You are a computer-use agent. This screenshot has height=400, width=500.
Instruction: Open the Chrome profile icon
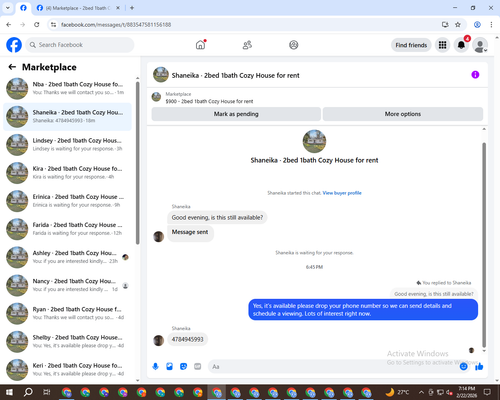click(477, 25)
